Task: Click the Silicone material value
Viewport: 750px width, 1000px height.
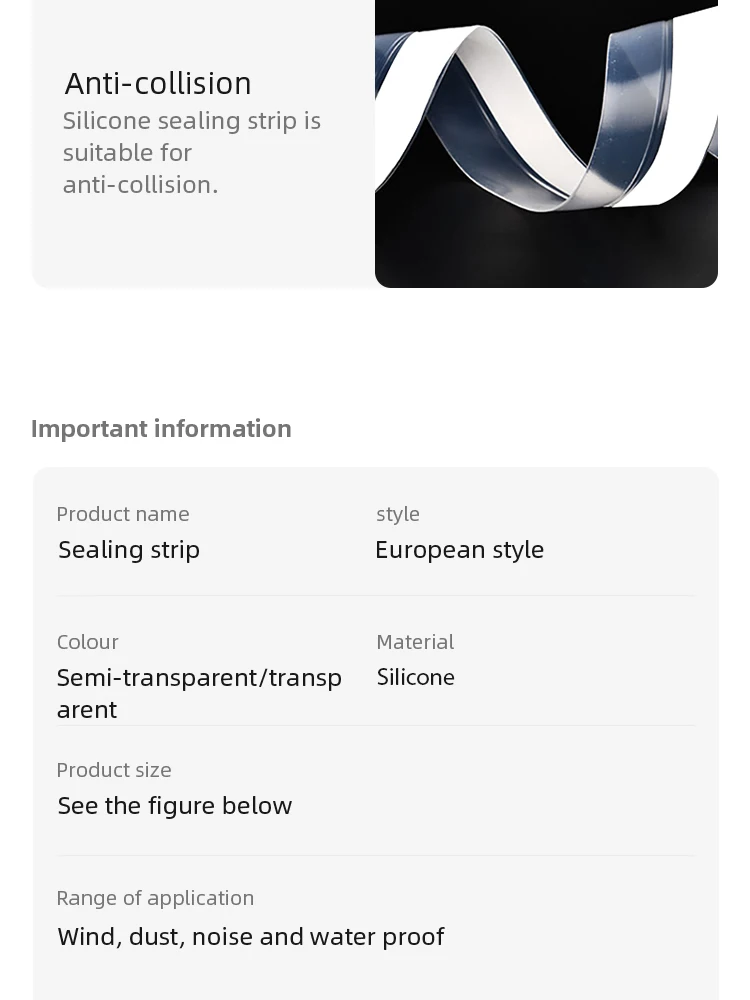Action: (416, 677)
